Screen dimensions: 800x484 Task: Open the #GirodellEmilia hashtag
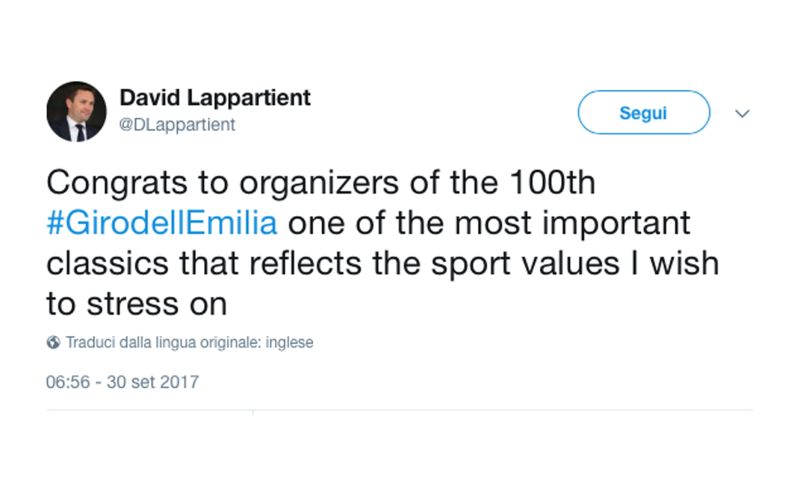coord(162,221)
